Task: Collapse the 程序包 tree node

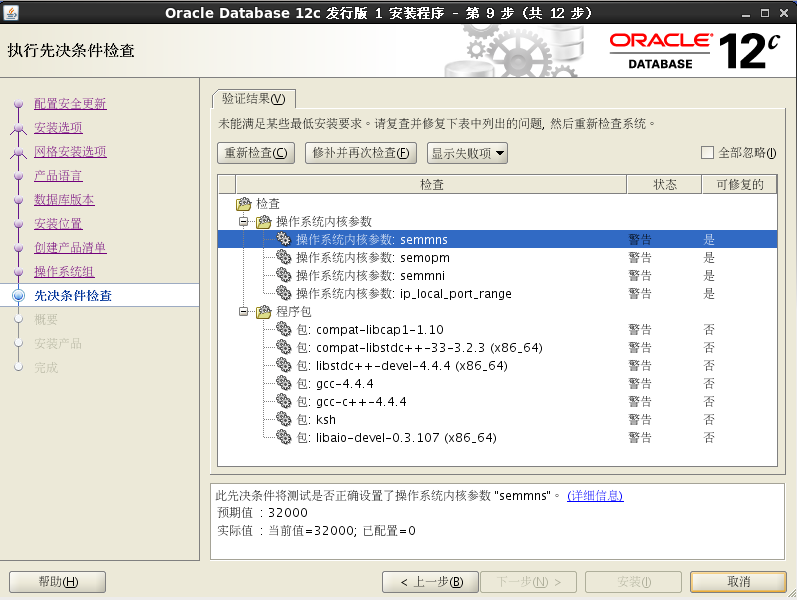Action: 243,311
